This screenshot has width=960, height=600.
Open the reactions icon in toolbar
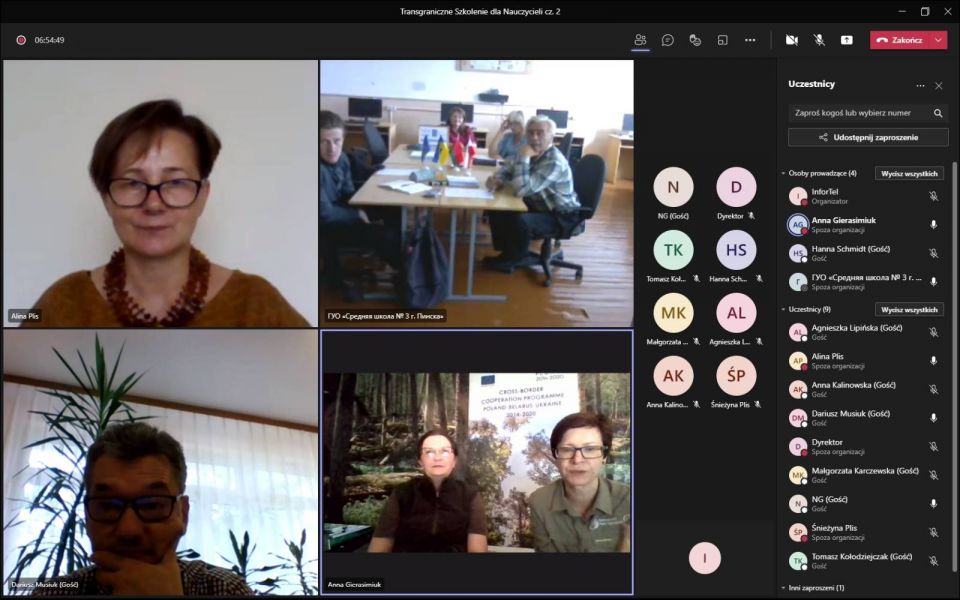pos(695,40)
